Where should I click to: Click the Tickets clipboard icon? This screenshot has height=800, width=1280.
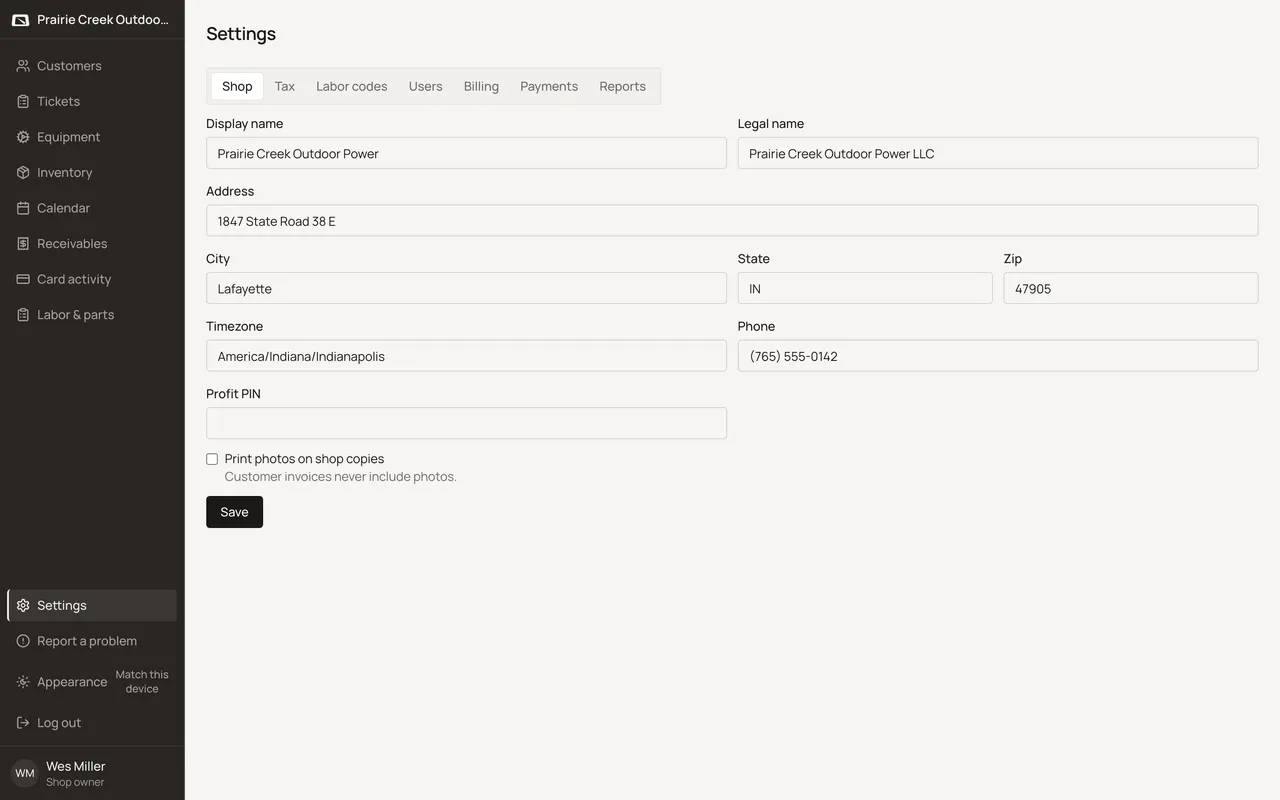(23, 101)
